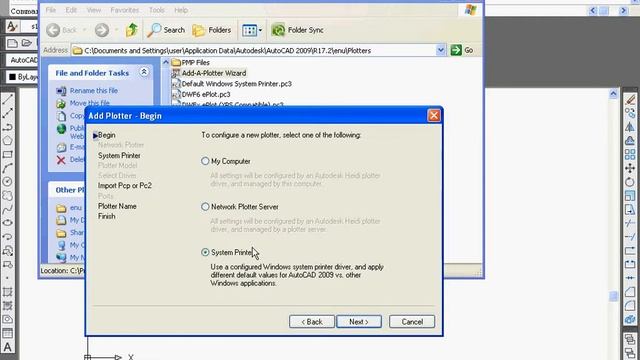The height and width of the screenshot is (360, 640).
Task: Select the Construction Line tool
Action: [7, 113]
